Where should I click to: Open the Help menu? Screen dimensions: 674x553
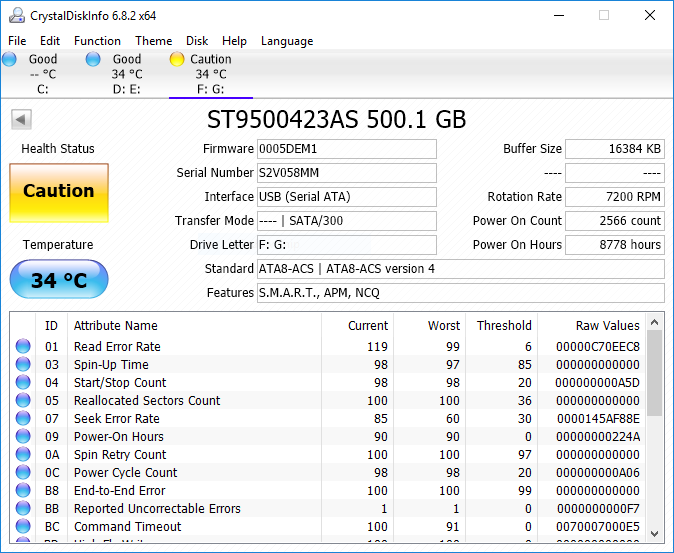point(234,41)
